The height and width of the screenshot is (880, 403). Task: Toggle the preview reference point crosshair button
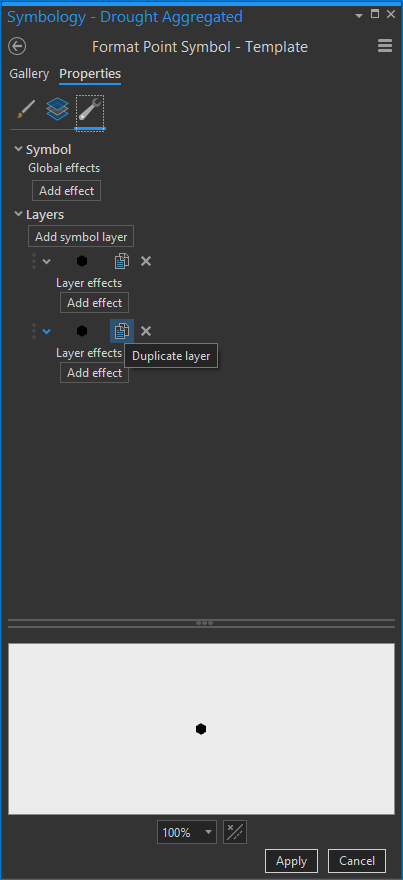tap(235, 832)
